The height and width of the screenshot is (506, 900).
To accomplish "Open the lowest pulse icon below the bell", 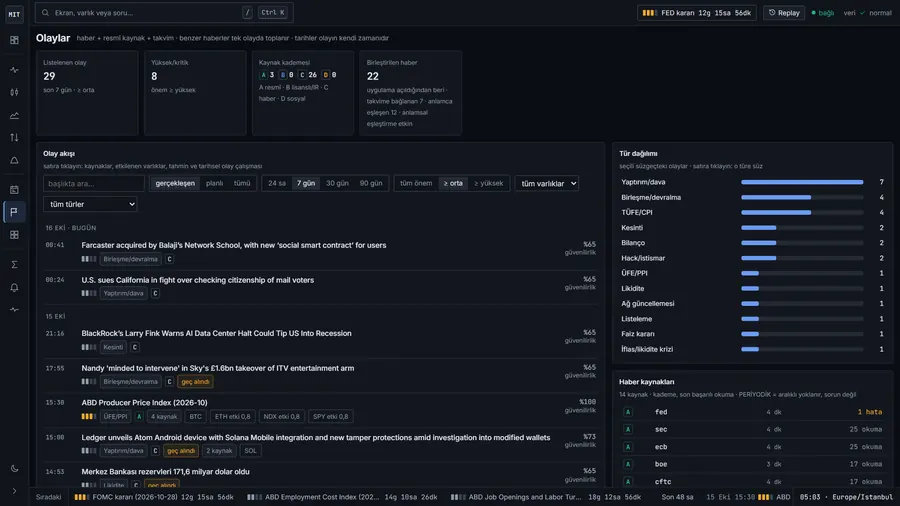I will (x=14, y=310).
